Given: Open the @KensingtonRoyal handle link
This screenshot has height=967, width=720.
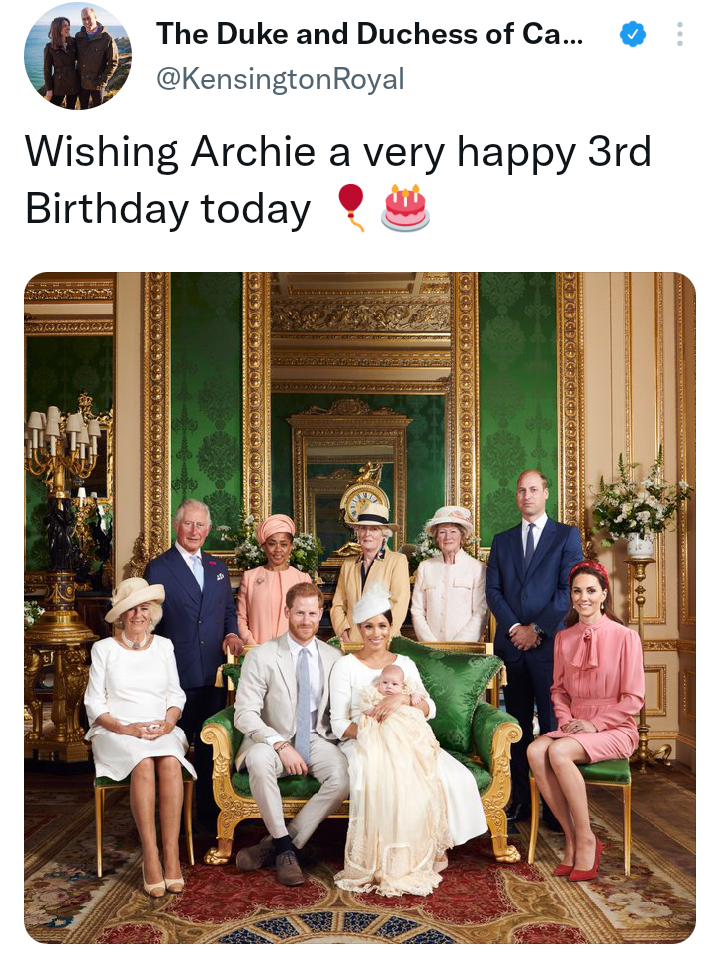Looking at the screenshot, I should [280, 78].
